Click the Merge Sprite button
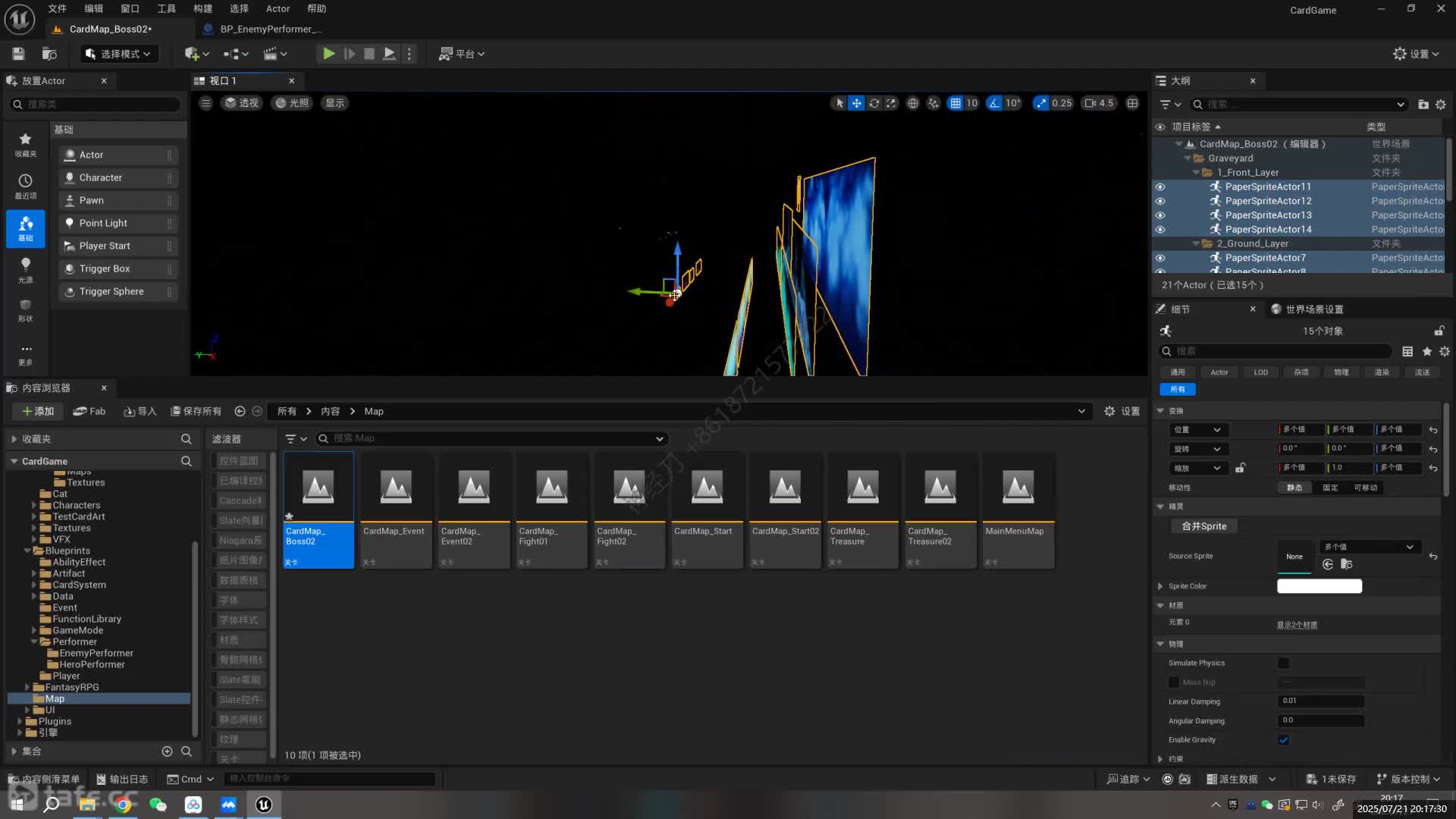1456x819 pixels. pos(1203,526)
